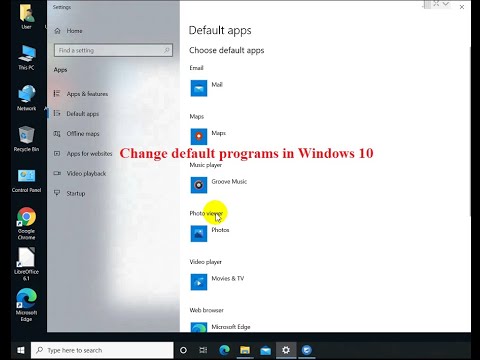Click the Cortana circle on taskbar
Viewport: 480px width, 360px height.
pos(183,350)
